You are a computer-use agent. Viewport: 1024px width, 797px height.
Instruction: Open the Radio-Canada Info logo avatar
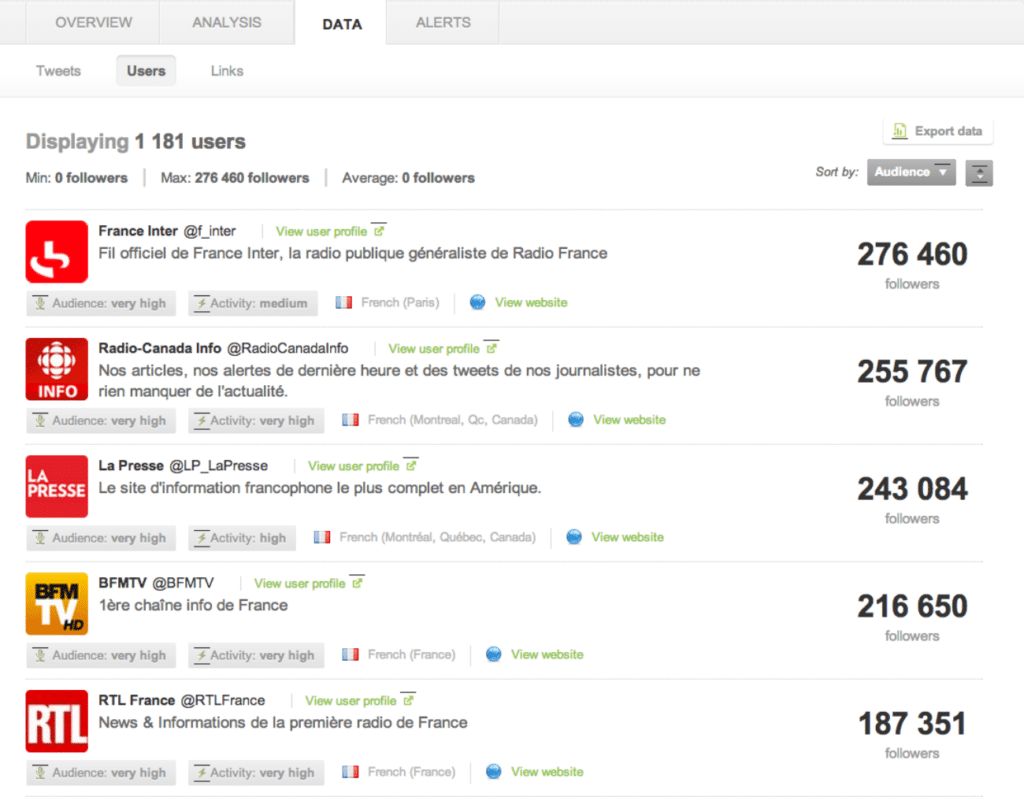point(57,369)
